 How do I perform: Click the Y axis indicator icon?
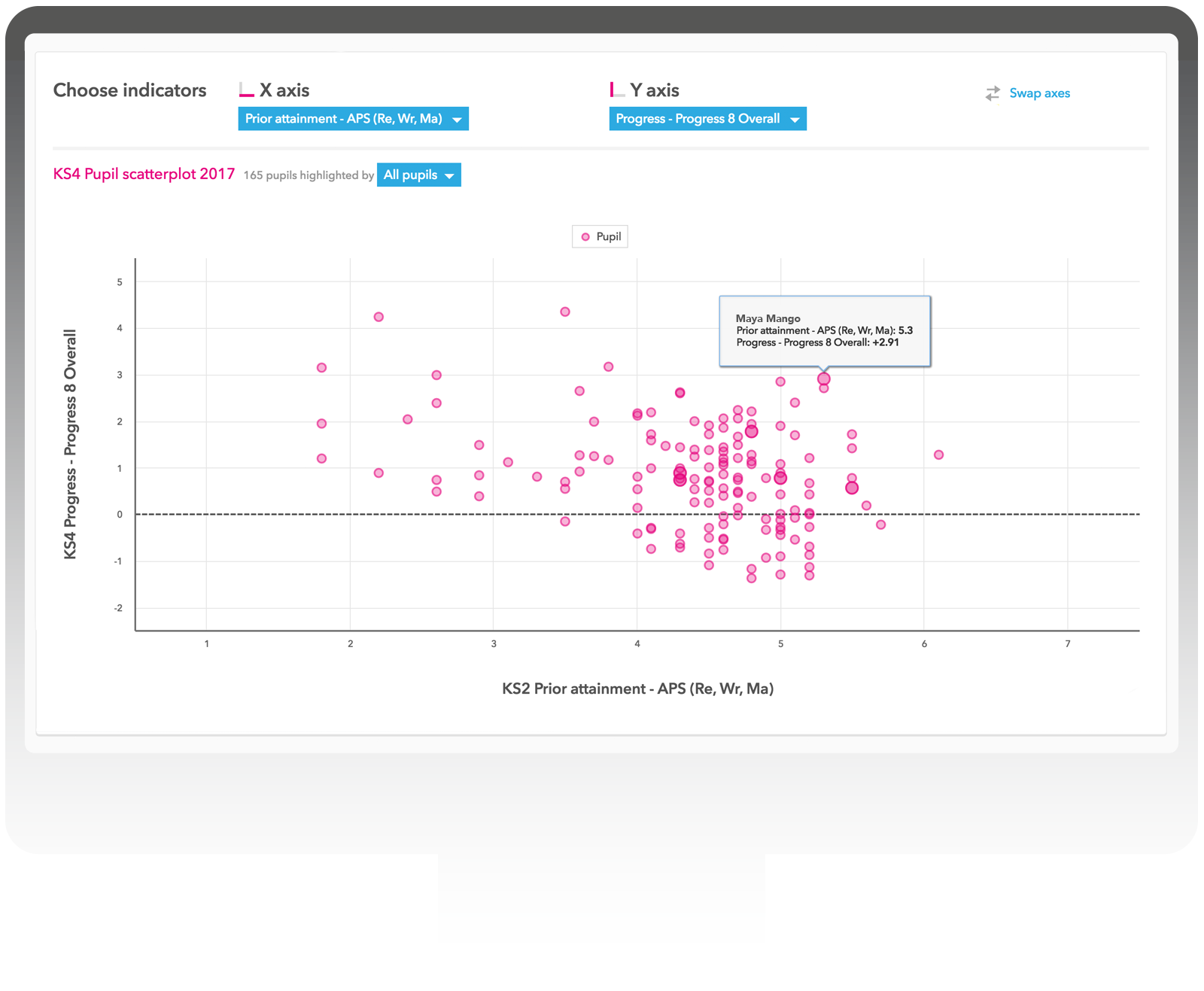(617, 90)
